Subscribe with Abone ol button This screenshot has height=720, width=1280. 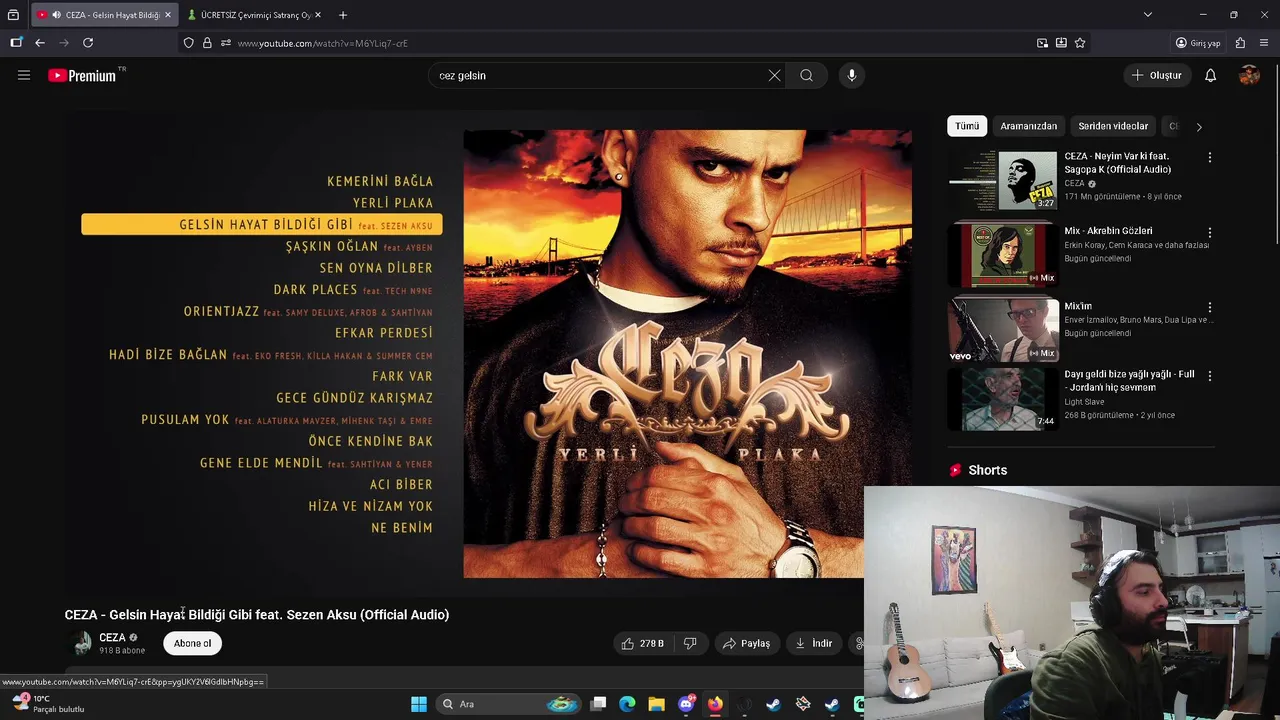pyautogui.click(x=193, y=643)
